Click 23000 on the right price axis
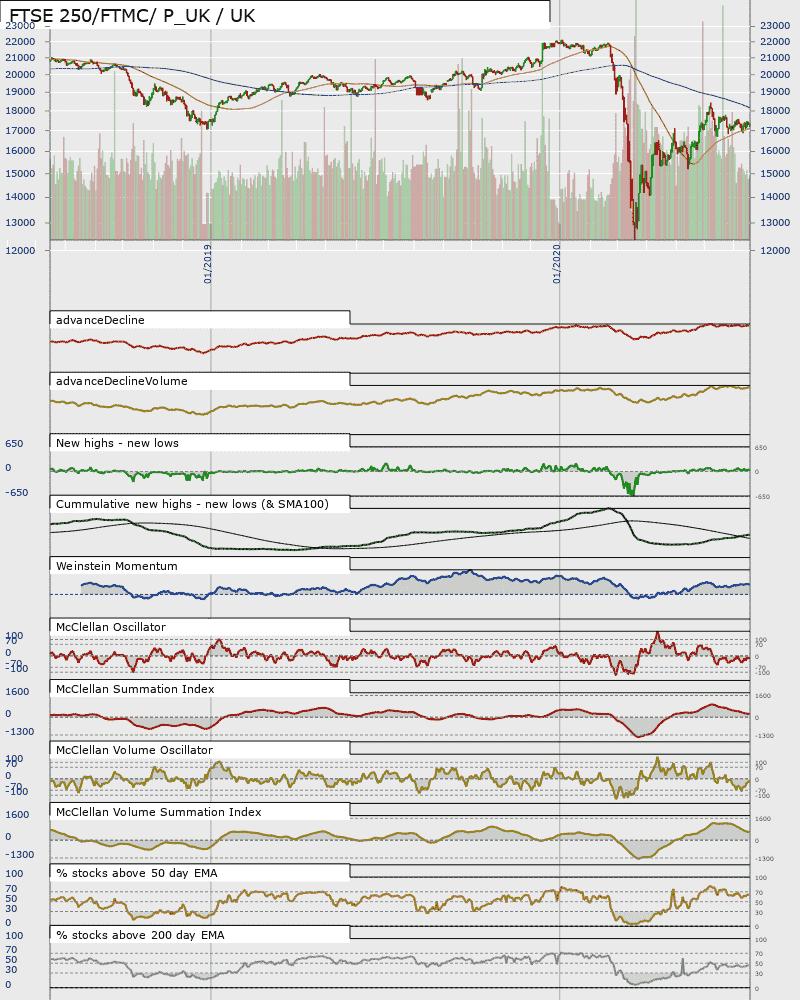The height and width of the screenshot is (1000, 800). (x=775, y=26)
